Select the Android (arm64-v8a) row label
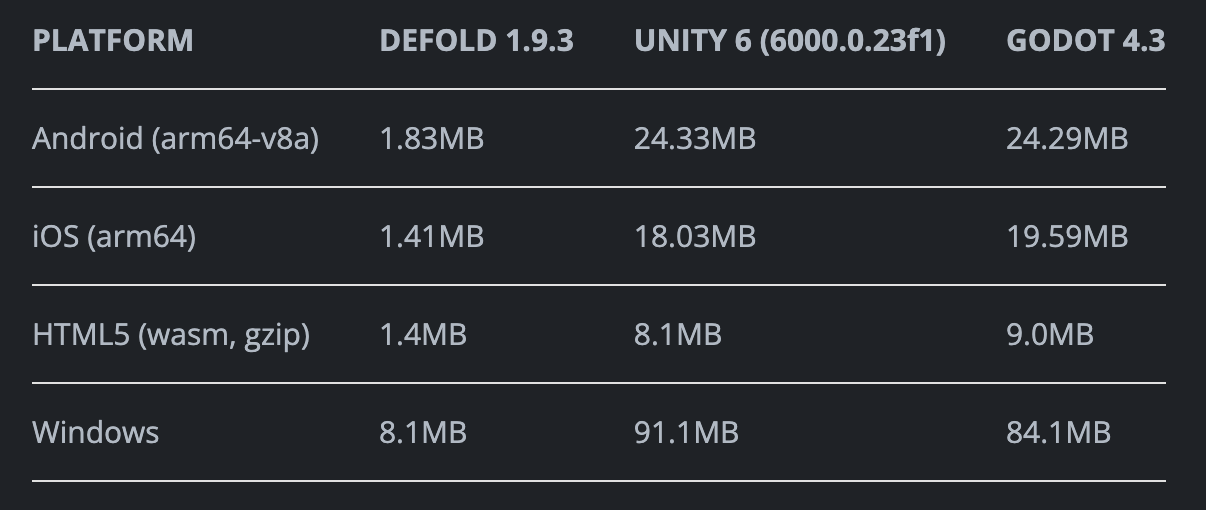This screenshot has height=510, width=1206. 175,138
